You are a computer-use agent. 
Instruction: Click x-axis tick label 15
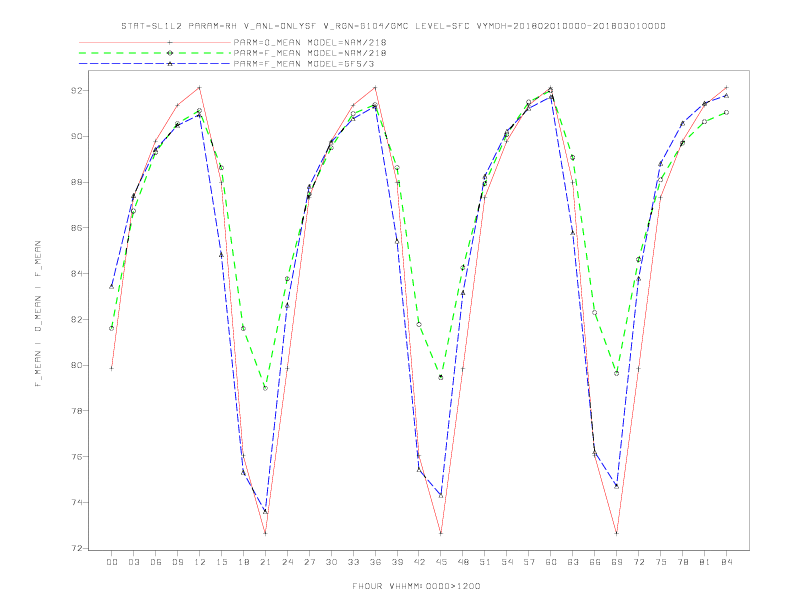[x=221, y=562]
